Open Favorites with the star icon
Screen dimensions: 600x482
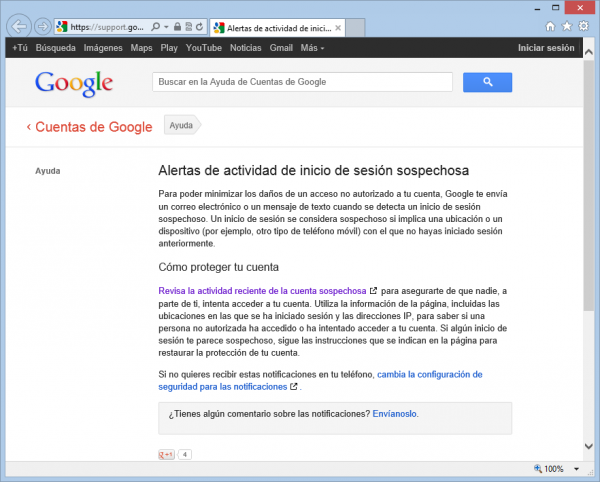(567, 26)
